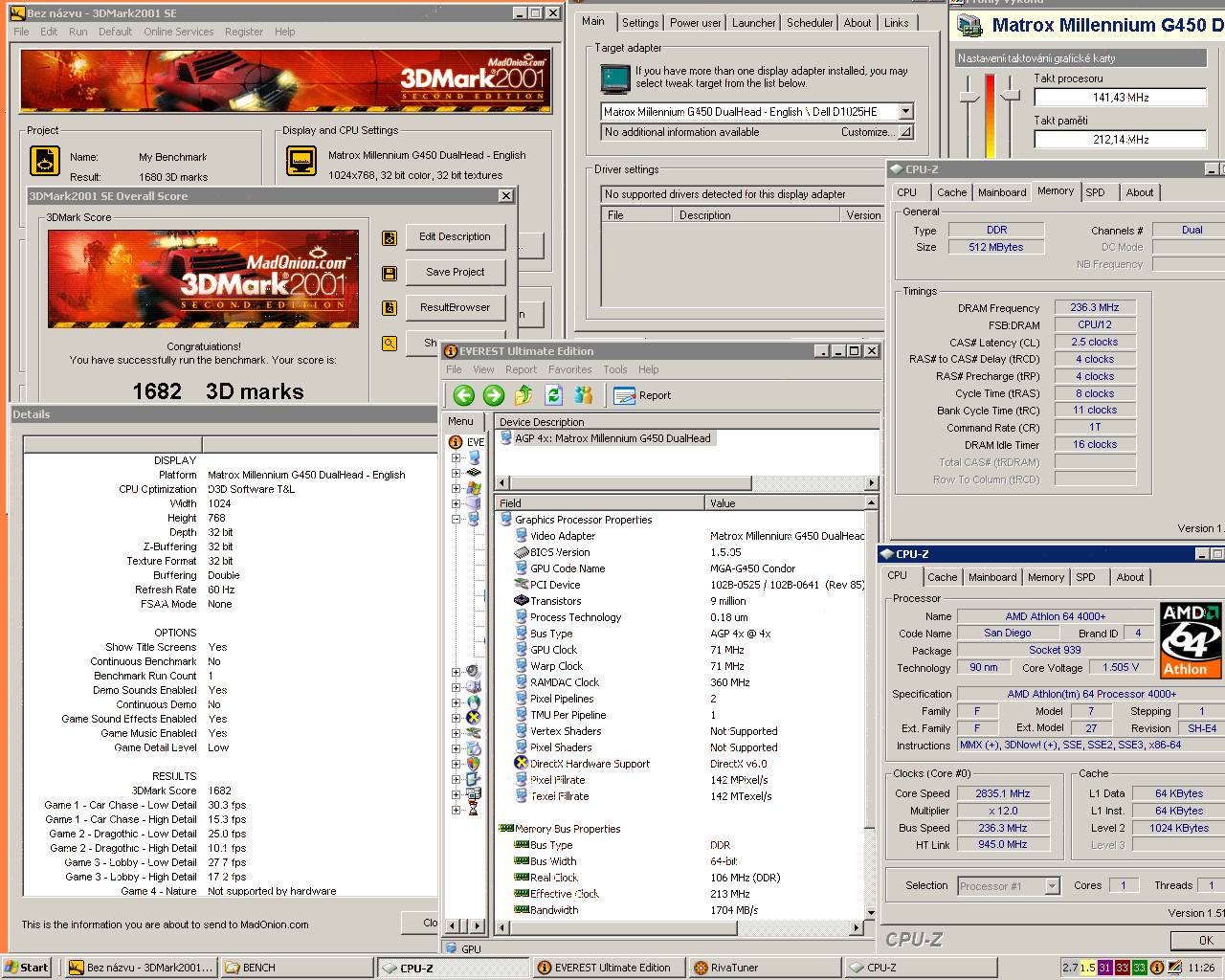
Task: Select the globe network icon in EVEREST tree
Action: pyautogui.click(x=473, y=702)
